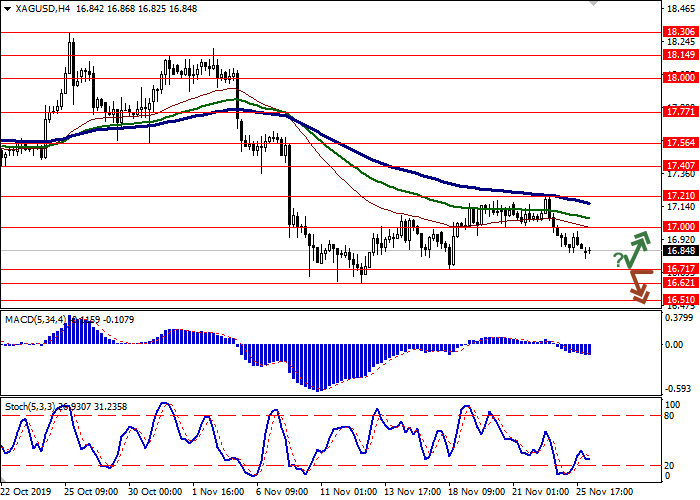
Task: Click the 17.000 price level tag
Action: click(680, 227)
